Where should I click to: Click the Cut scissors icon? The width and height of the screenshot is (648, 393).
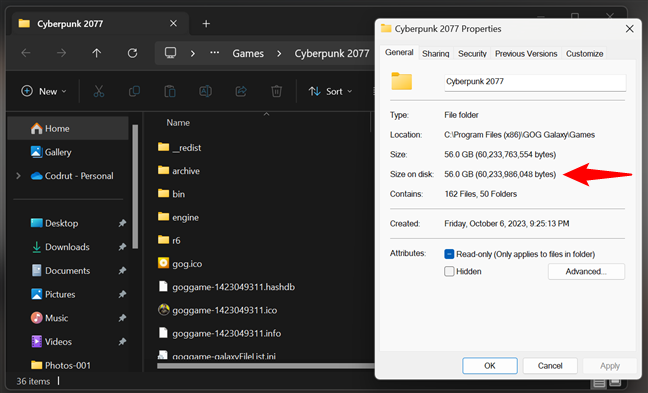click(x=99, y=91)
